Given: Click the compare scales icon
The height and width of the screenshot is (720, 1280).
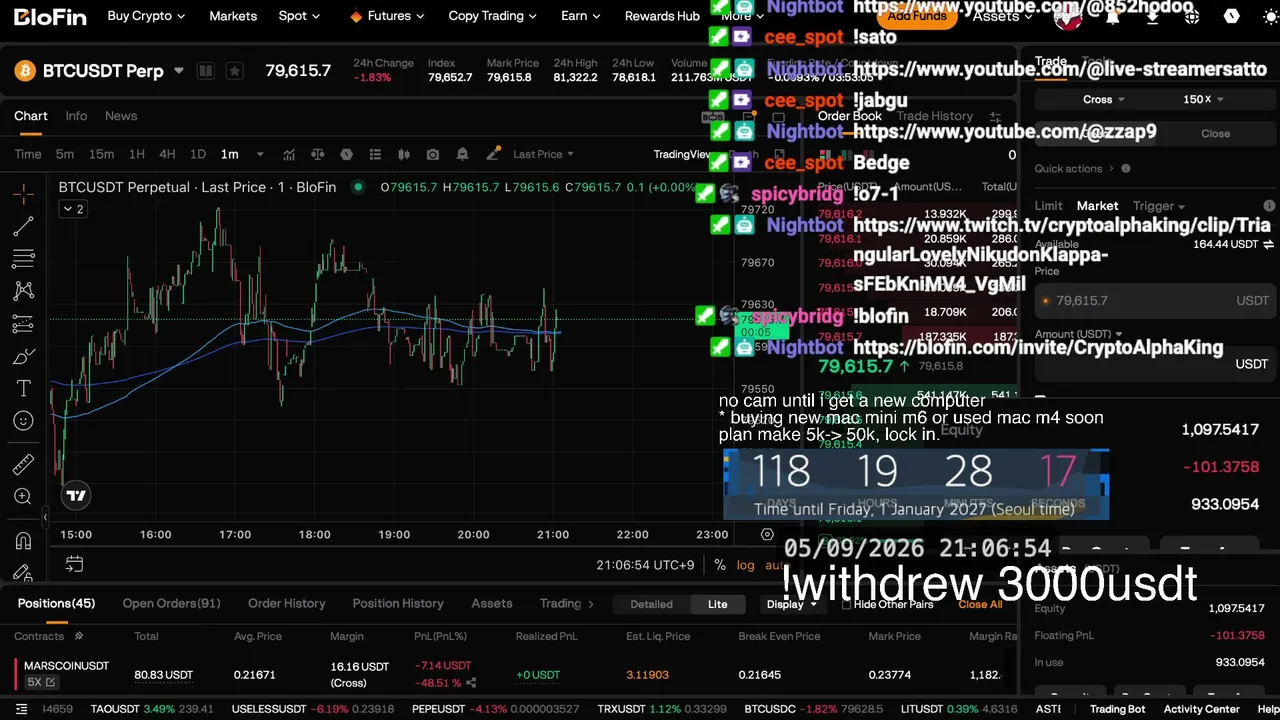Looking at the screenshot, I should pyautogui.click(x=318, y=154).
